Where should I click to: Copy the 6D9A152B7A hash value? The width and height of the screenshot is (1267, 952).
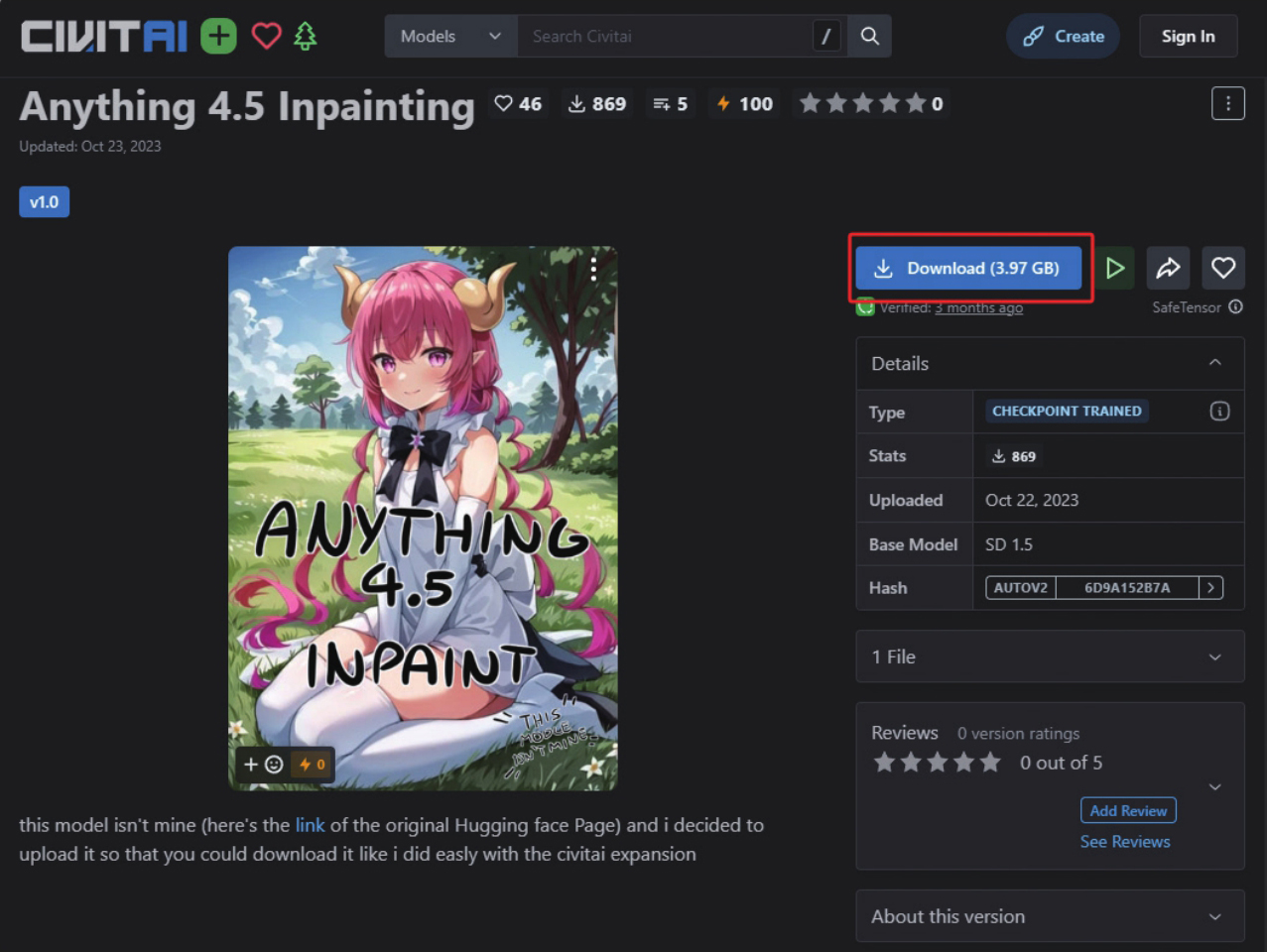pos(1127,588)
